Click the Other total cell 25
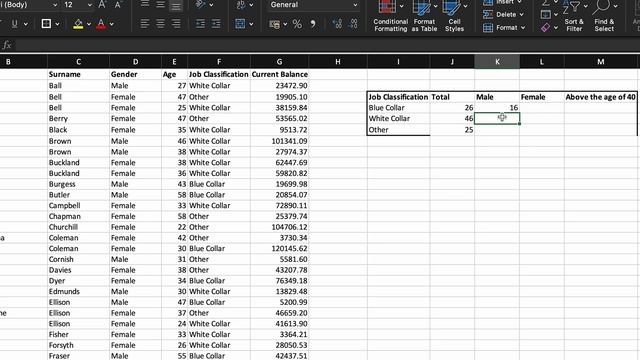This screenshot has width=640, height=360. click(452, 130)
